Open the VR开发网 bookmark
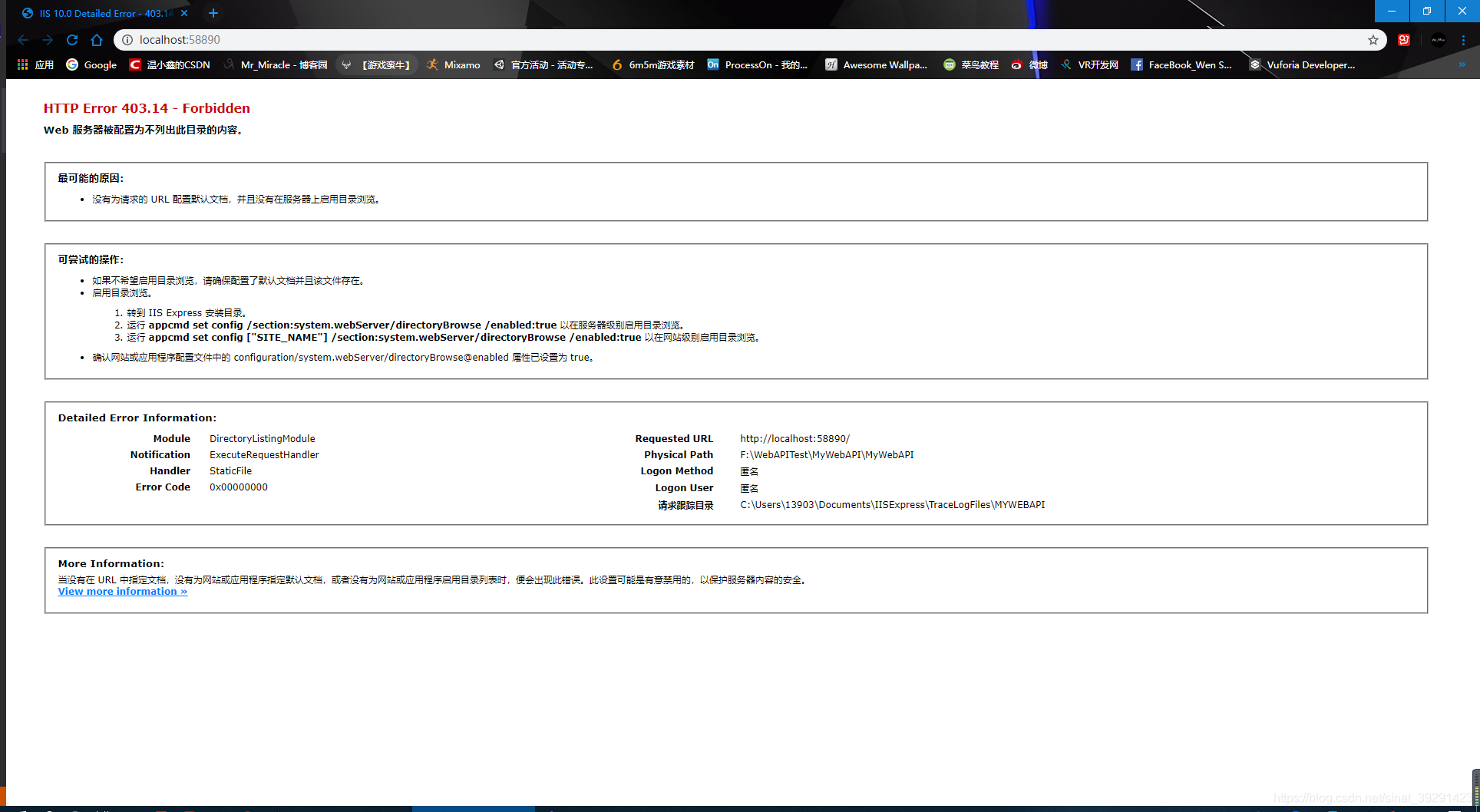The height and width of the screenshot is (812, 1480). (x=1089, y=65)
